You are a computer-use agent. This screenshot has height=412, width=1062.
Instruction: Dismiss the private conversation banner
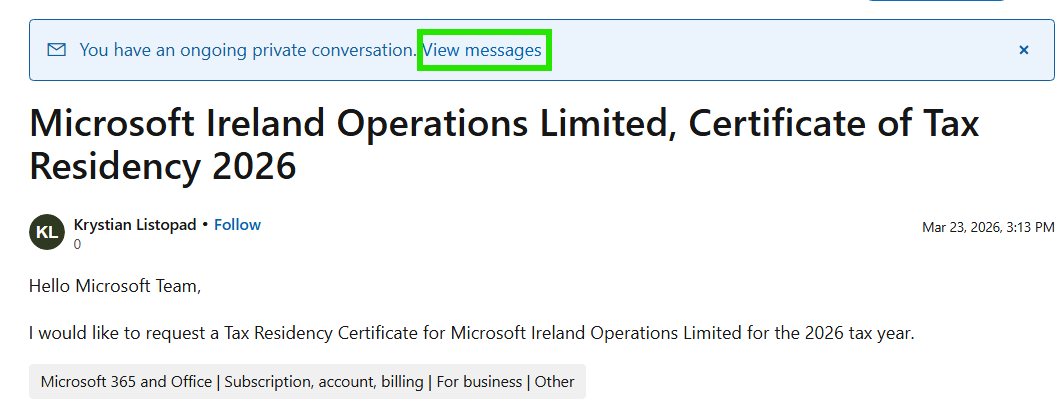[x=1024, y=50]
